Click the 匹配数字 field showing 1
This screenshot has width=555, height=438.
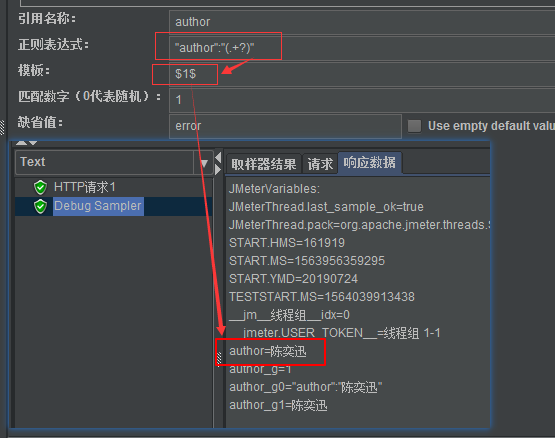[x=362, y=100]
